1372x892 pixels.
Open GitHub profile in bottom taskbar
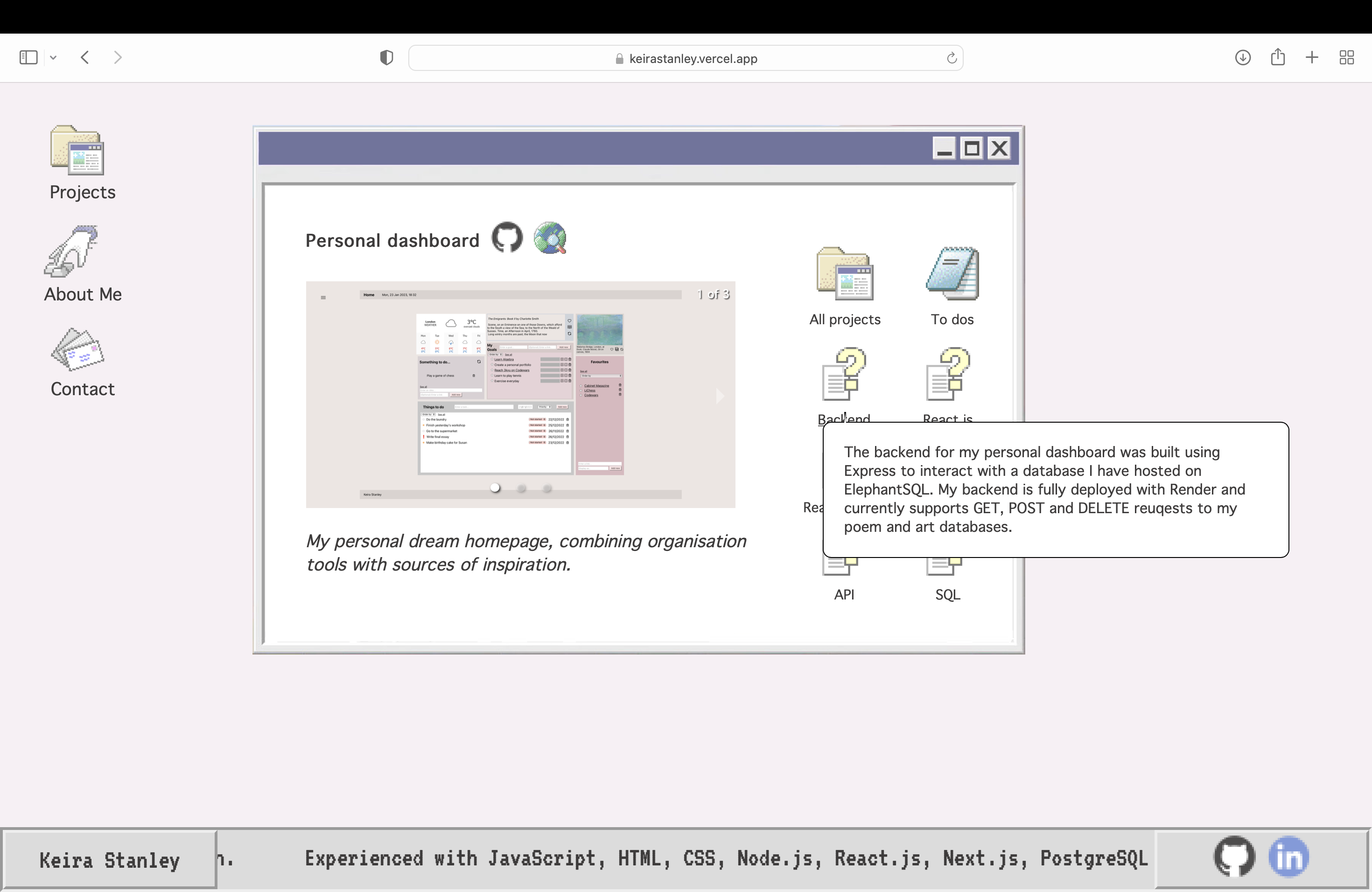pos(1234,857)
